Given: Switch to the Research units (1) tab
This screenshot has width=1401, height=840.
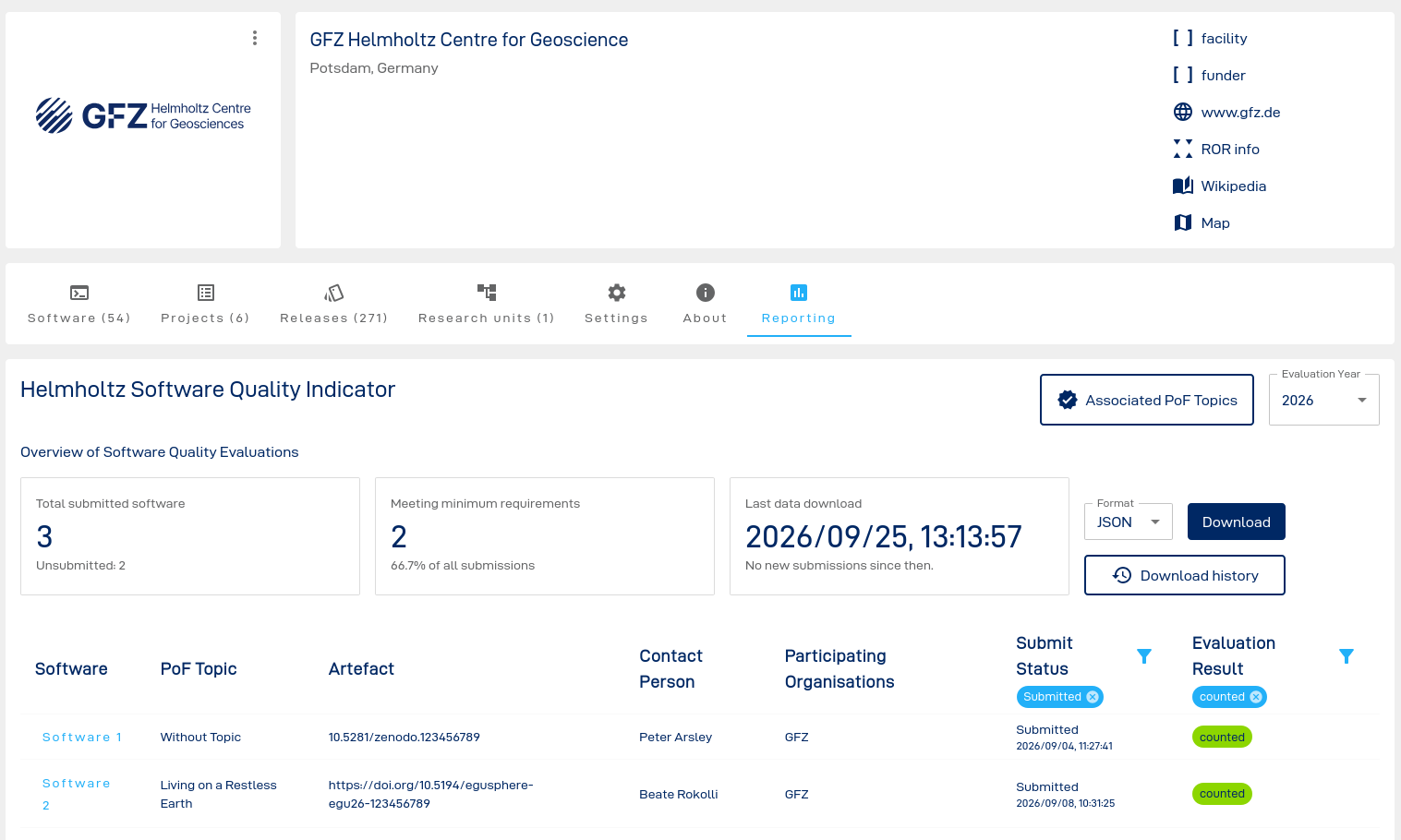Looking at the screenshot, I should point(487,305).
